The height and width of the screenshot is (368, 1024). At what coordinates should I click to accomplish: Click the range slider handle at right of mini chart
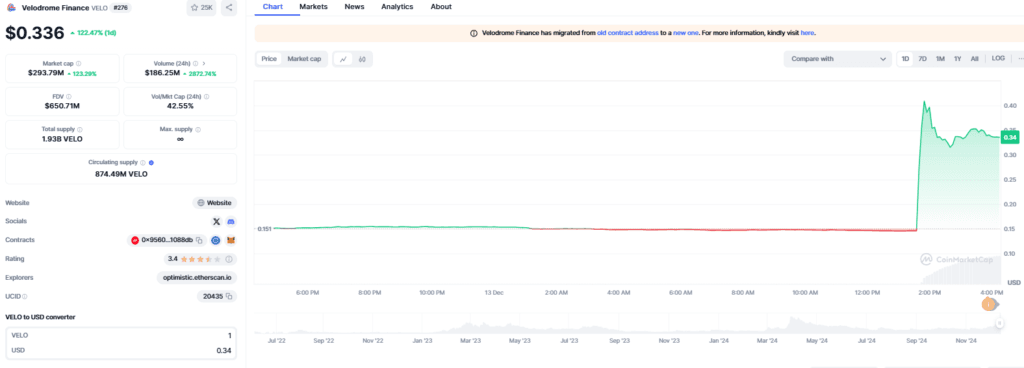(999, 323)
